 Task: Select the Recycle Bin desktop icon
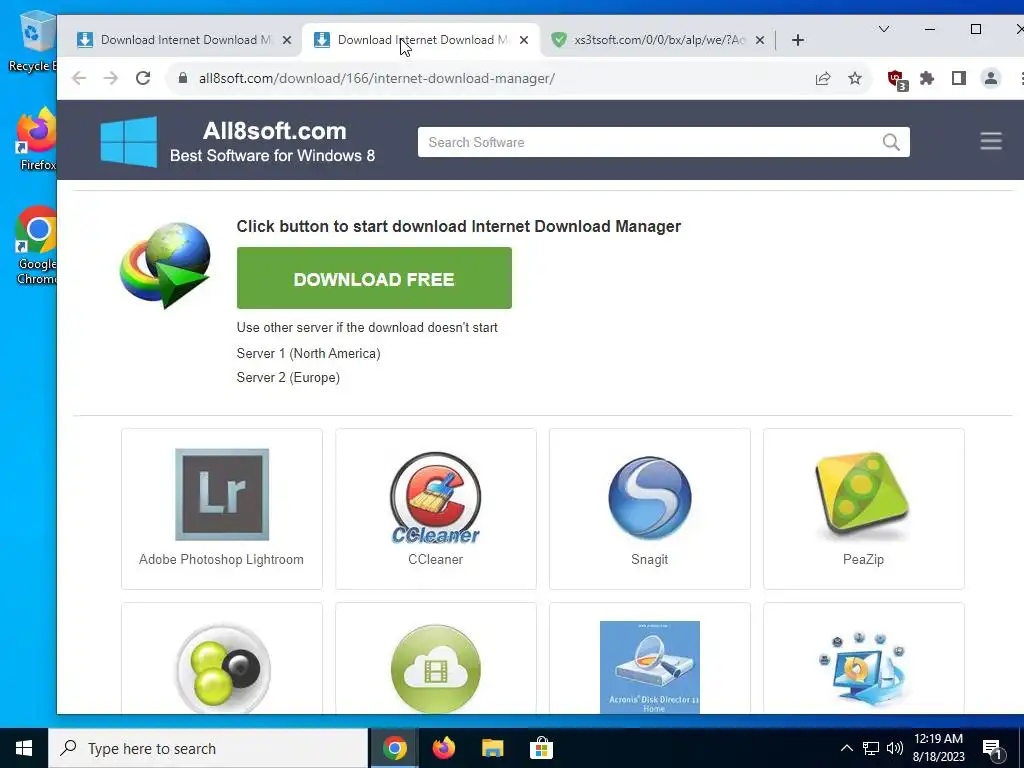[33, 40]
